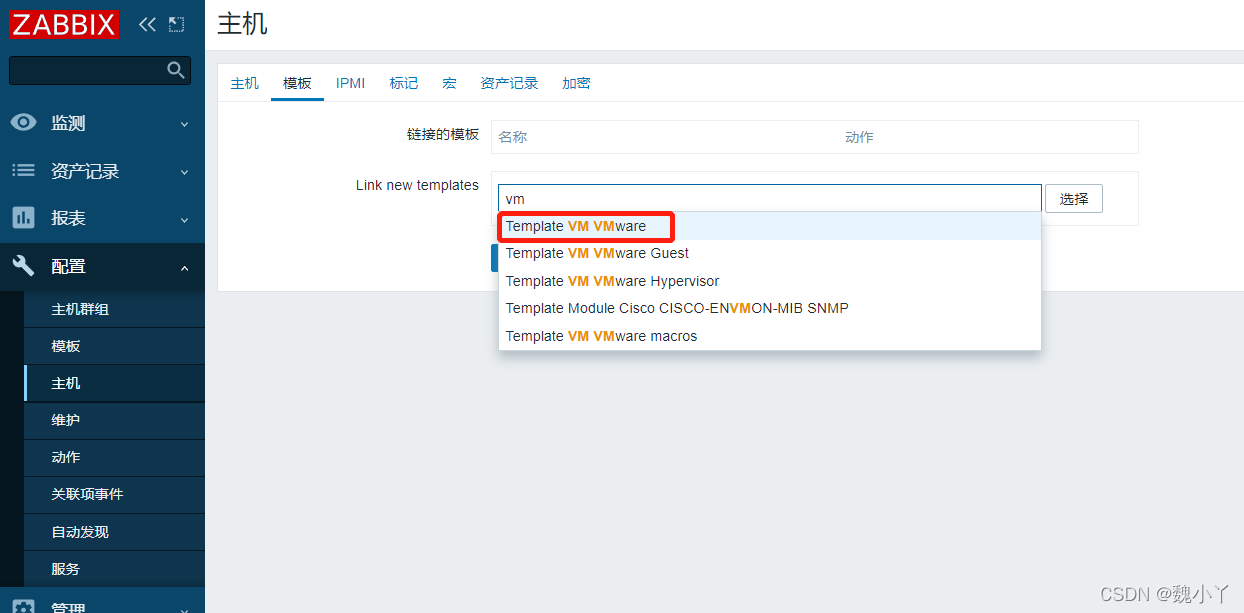Select Template VM VMware Guest suggestion
Image resolution: width=1244 pixels, height=613 pixels.
pyautogui.click(x=770, y=253)
